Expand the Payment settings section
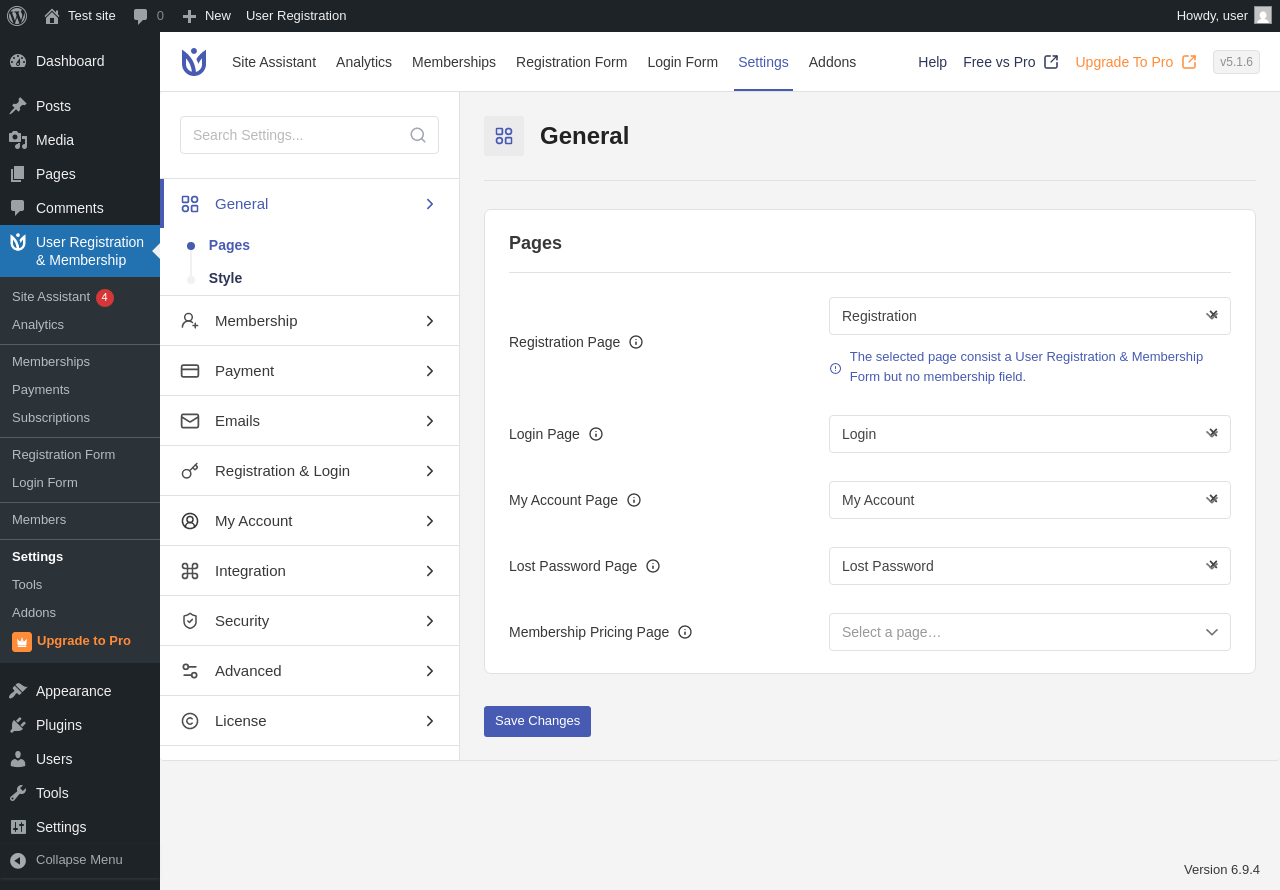This screenshot has width=1280, height=890. pos(310,371)
